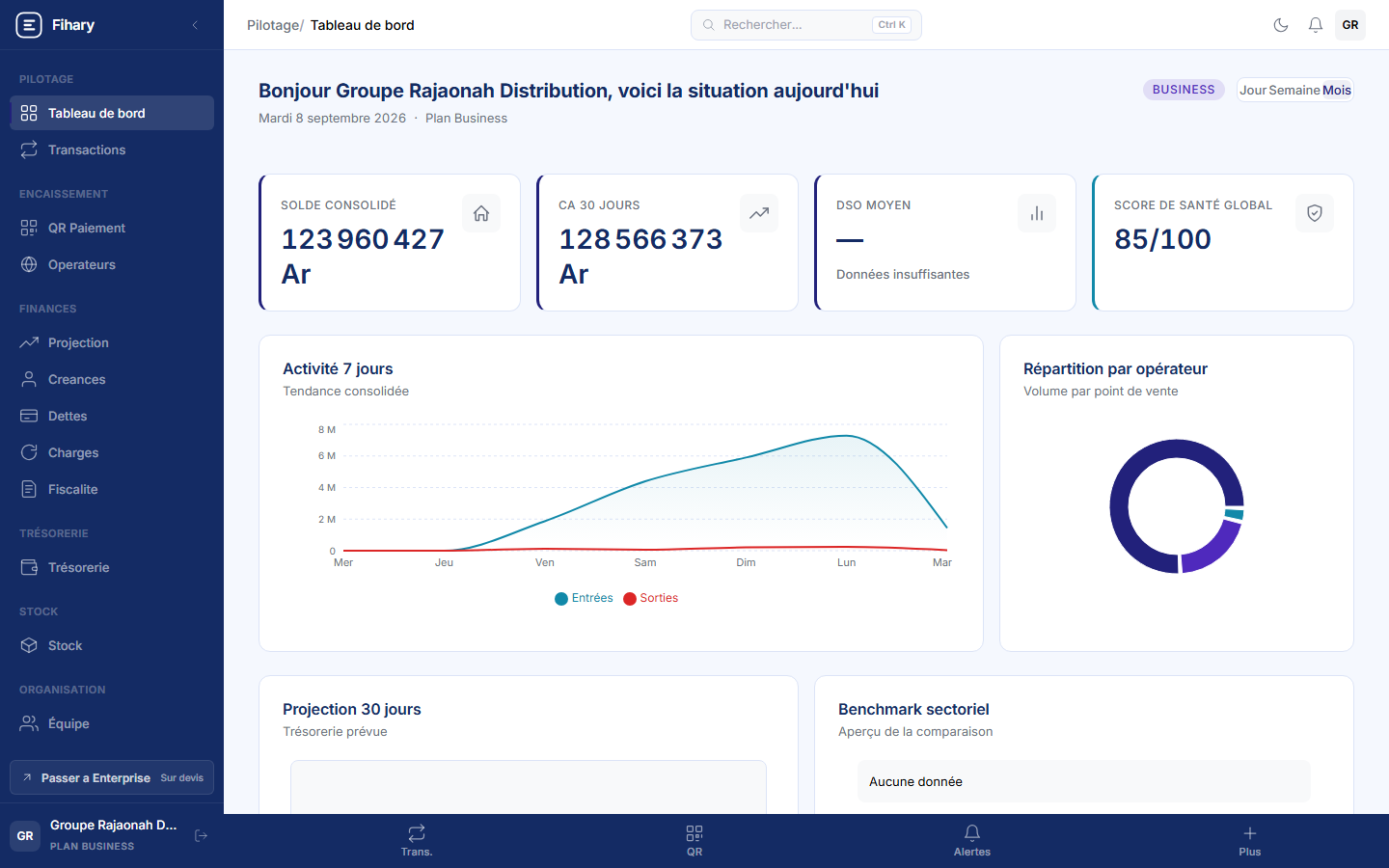
Task: Open Plus in the bottom bar
Action: coord(1250,840)
